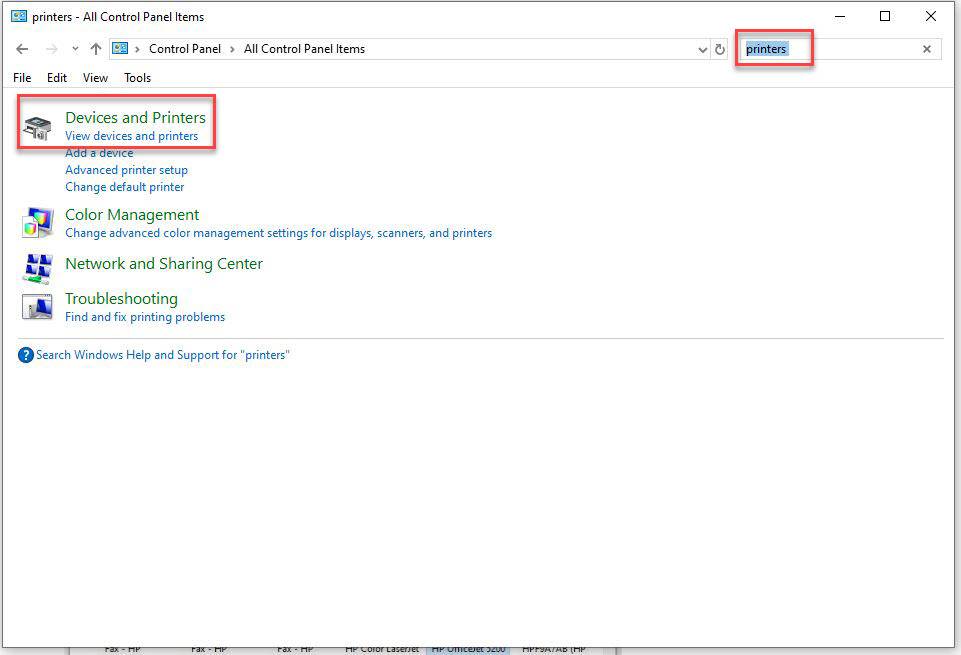Expand the recent locations dropdown arrow
This screenshot has width=961, height=655.
pos(75,49)
